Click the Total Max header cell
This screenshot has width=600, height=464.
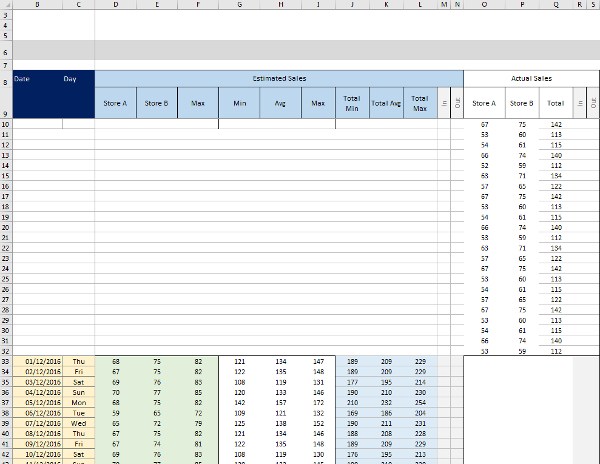point(420,103)
